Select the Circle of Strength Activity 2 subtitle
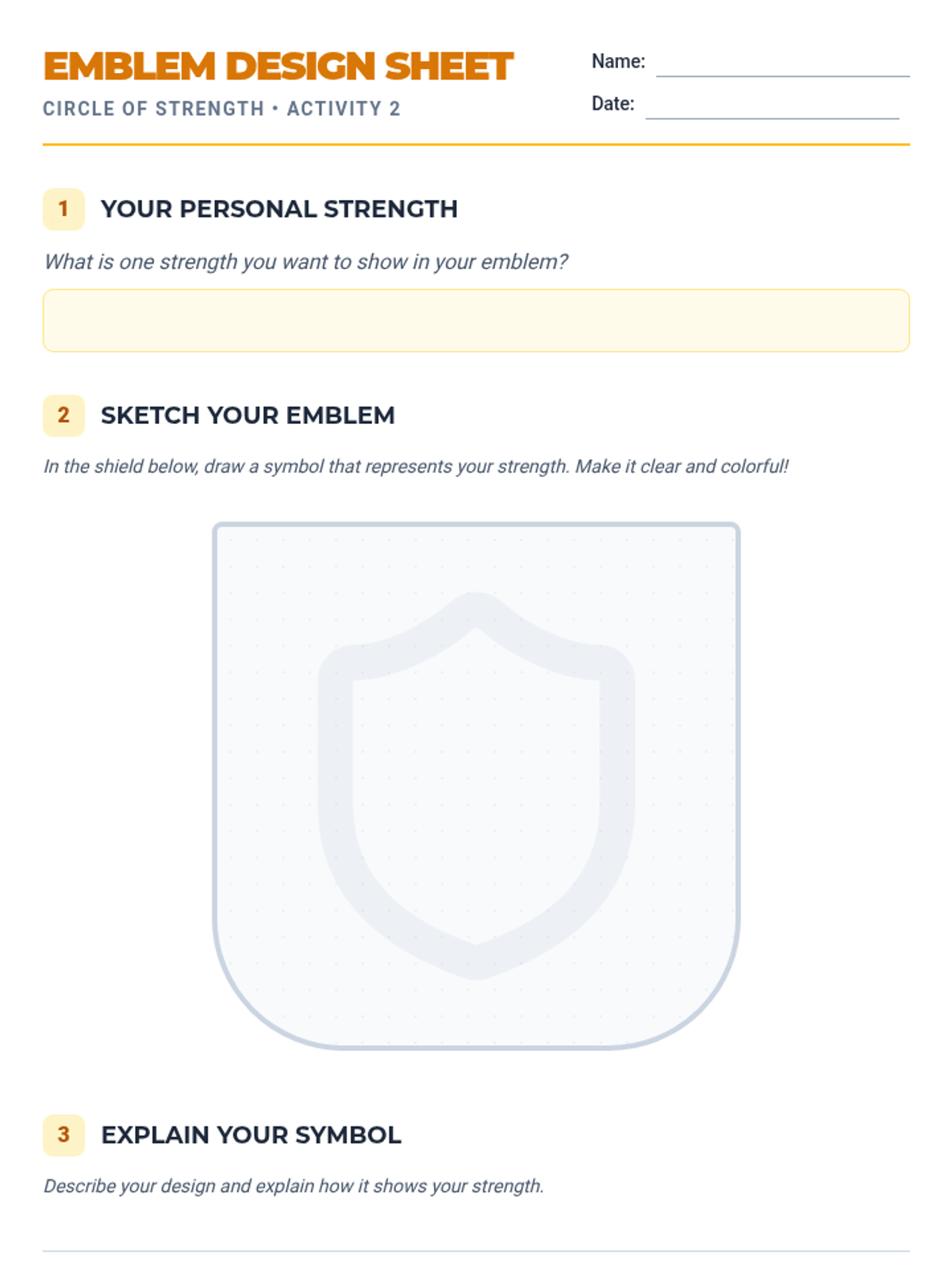952x1270 pixels. 221,109
